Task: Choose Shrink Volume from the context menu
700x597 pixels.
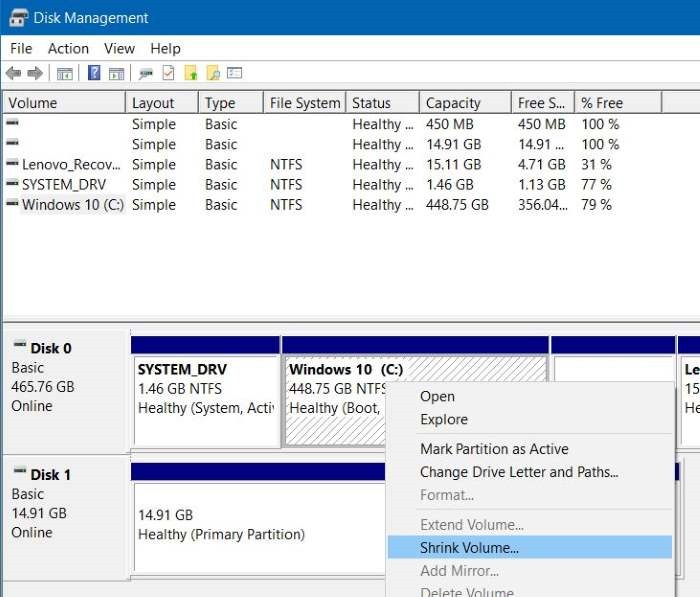Action: tap(469, 547)
